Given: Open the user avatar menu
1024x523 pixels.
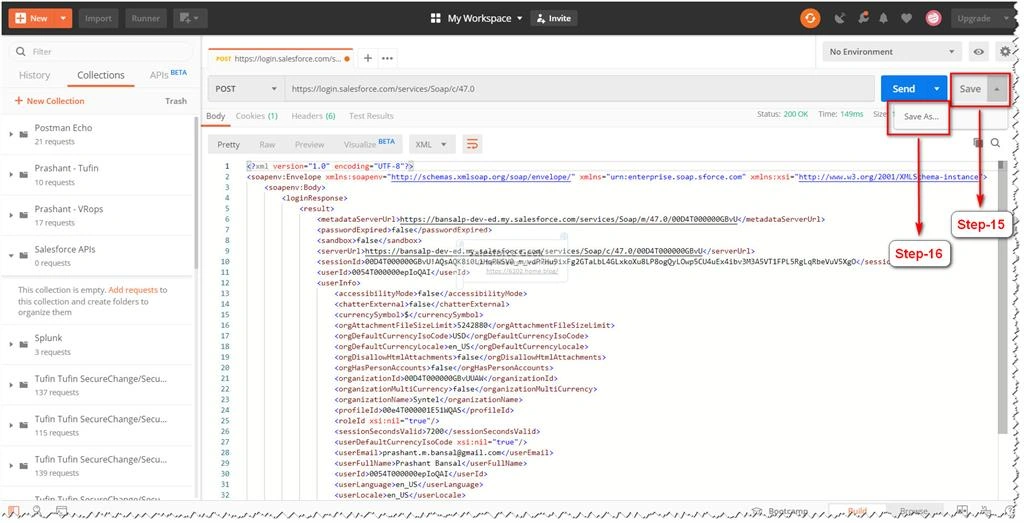Looking at the screenshot, I should coord(933,18).
